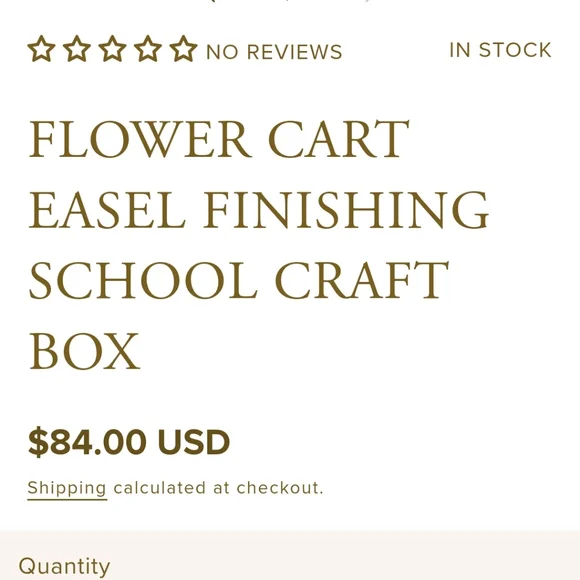
Task: Click the fourth rating star
Action: click(148, 49)
